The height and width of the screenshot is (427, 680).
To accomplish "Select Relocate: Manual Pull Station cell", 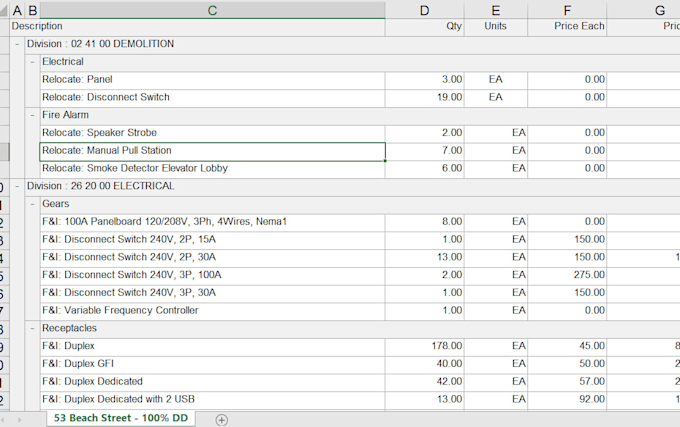I will click(212, 150).
